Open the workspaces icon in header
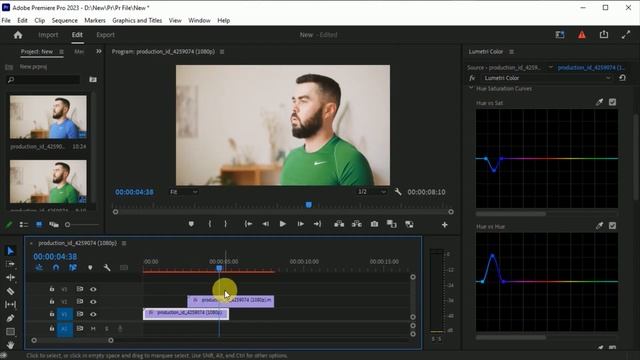640x360 pixels. (560, 35)
